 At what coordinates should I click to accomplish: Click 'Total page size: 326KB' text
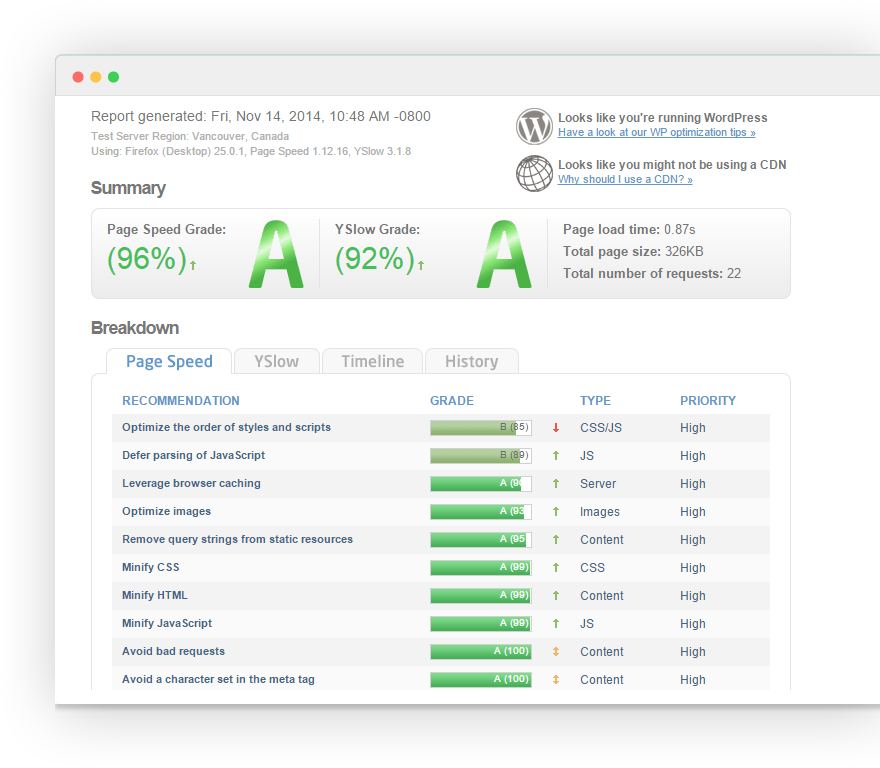click(x=633, y=252)
